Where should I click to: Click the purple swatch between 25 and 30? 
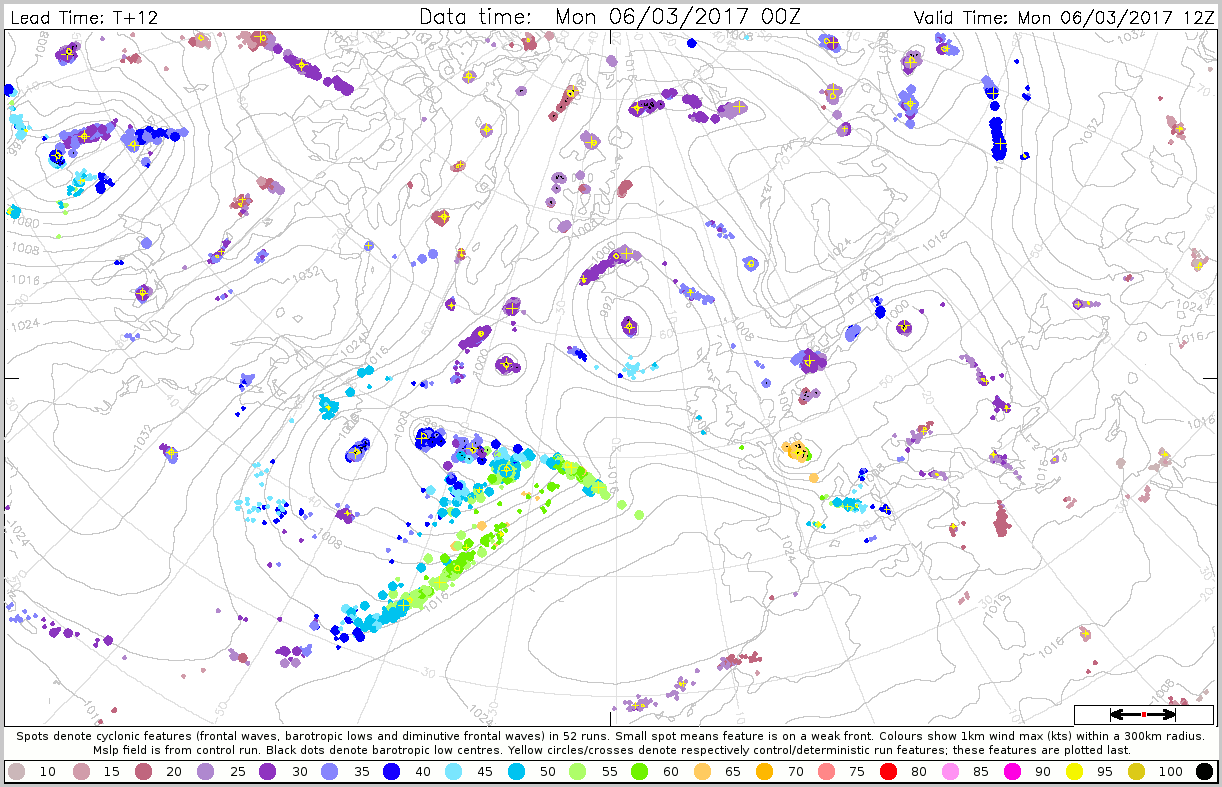click(x=269, y=772)
